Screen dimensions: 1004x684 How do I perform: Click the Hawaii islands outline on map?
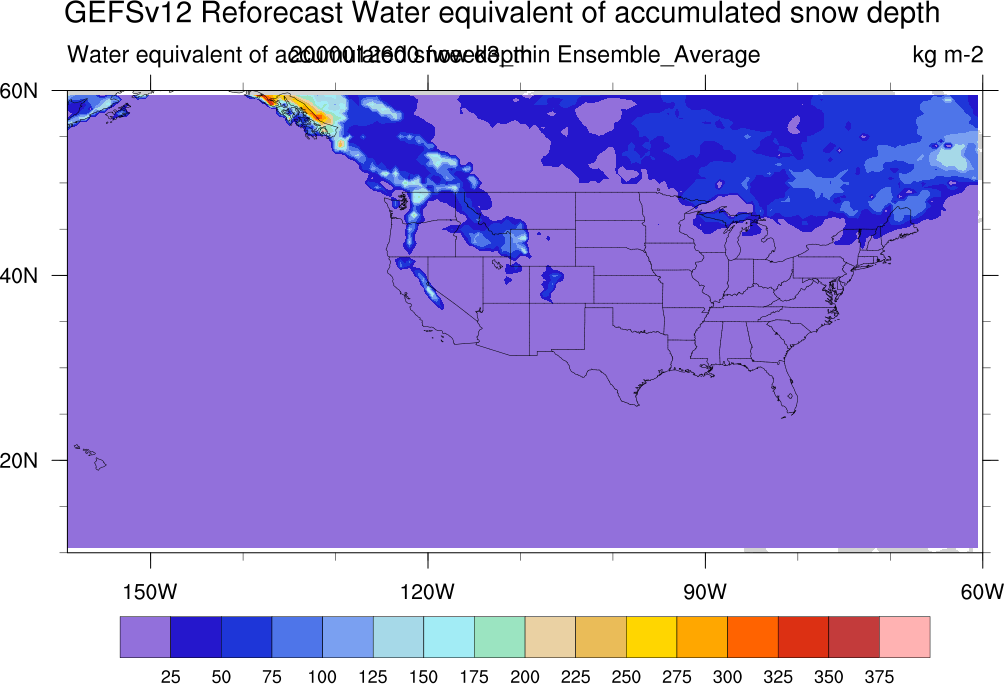92,457
